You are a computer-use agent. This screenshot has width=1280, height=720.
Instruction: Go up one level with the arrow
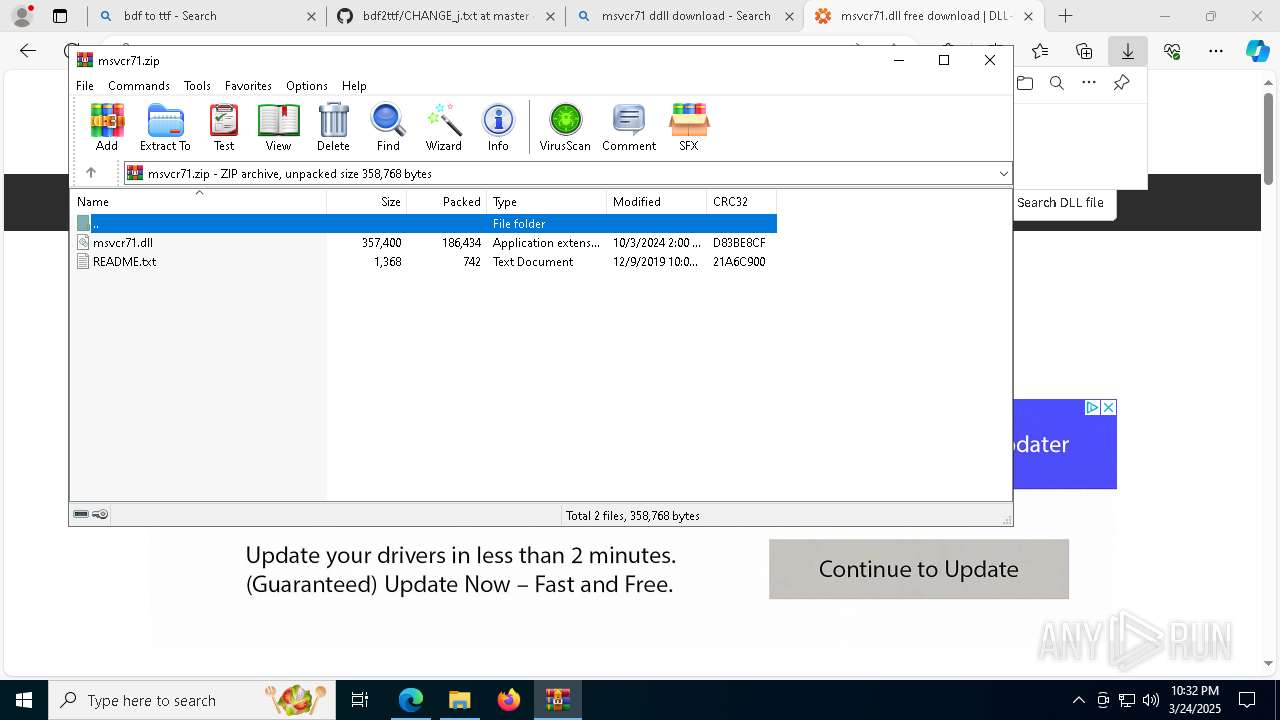90,173
